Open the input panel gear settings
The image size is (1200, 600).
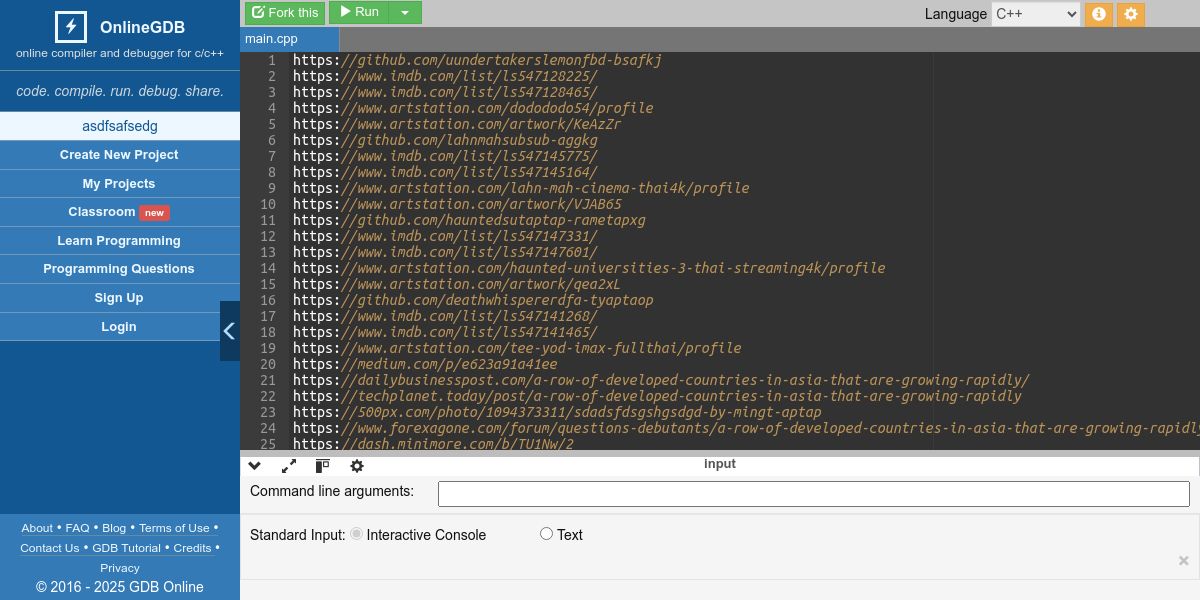[x=357, y=466]
